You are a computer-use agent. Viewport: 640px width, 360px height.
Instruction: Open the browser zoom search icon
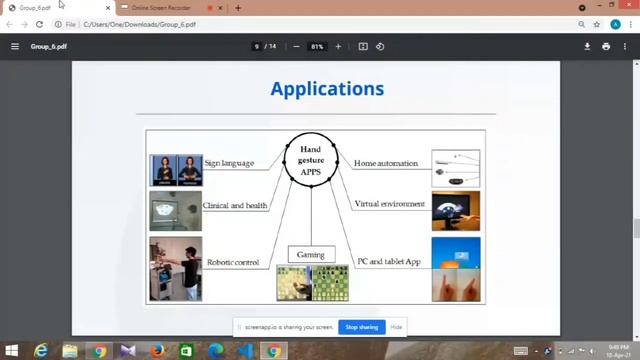point(582,24)
